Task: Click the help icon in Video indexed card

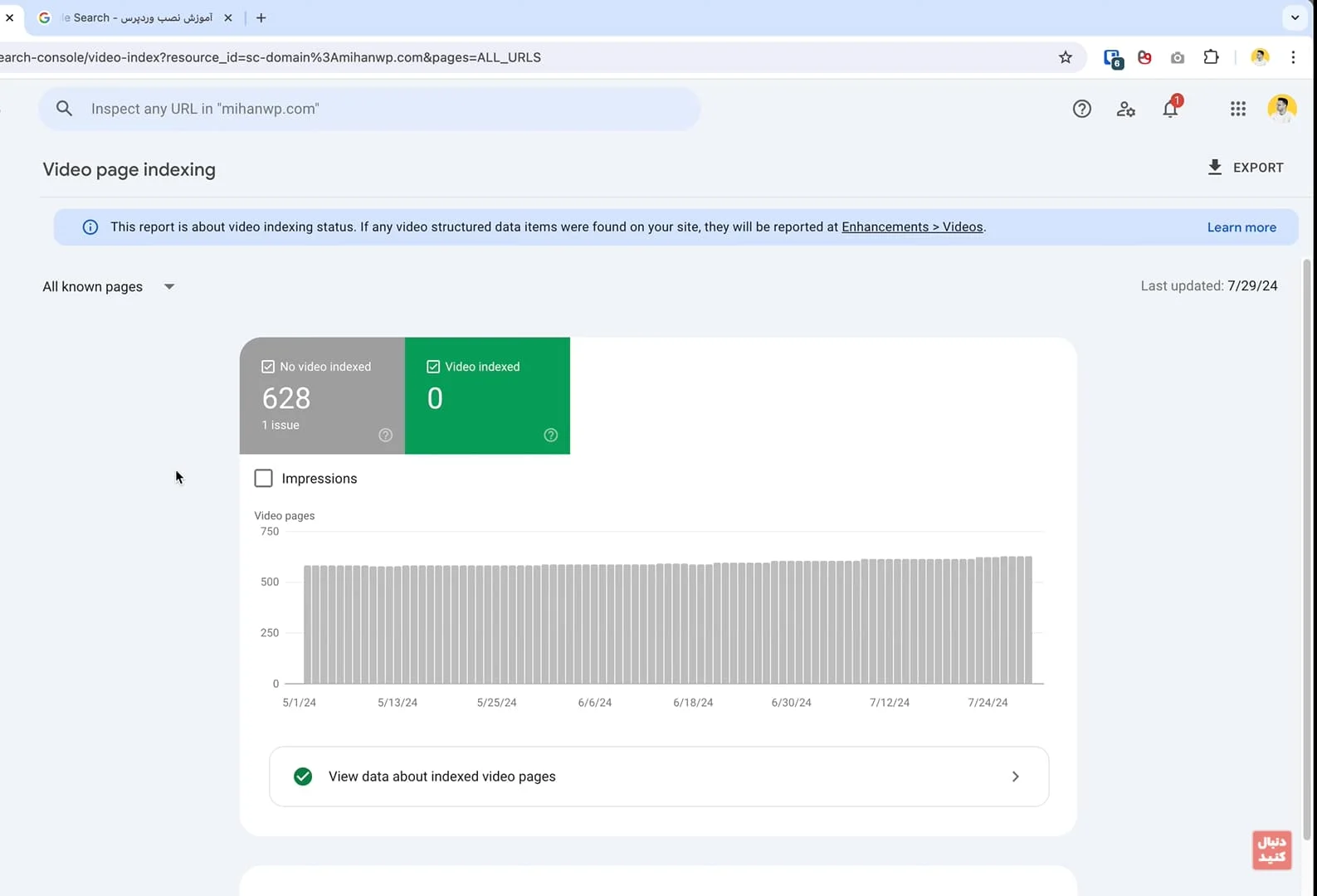Action: point(550,436)
